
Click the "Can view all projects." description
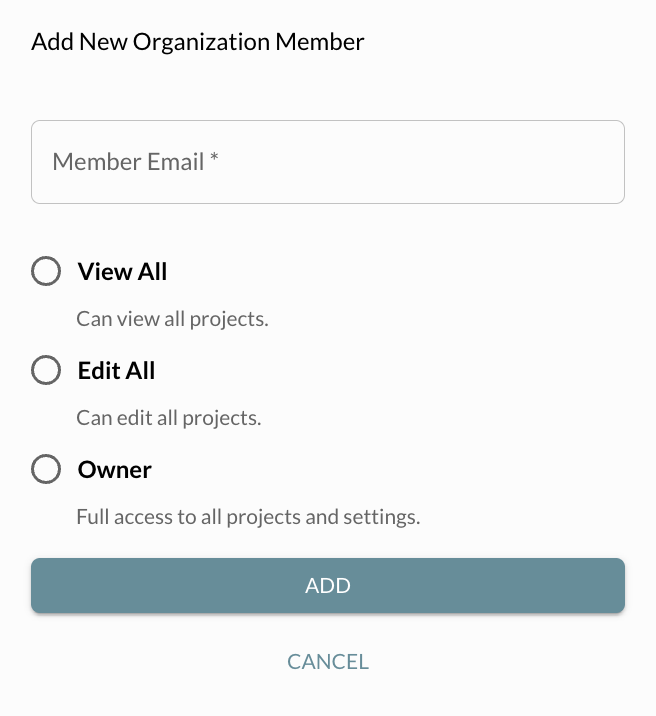pyautogui.click(x=173, y=320)
